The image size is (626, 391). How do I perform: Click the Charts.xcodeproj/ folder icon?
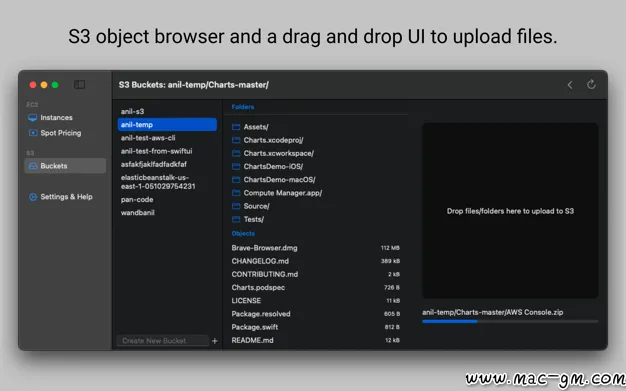click(x=236, y=140)
